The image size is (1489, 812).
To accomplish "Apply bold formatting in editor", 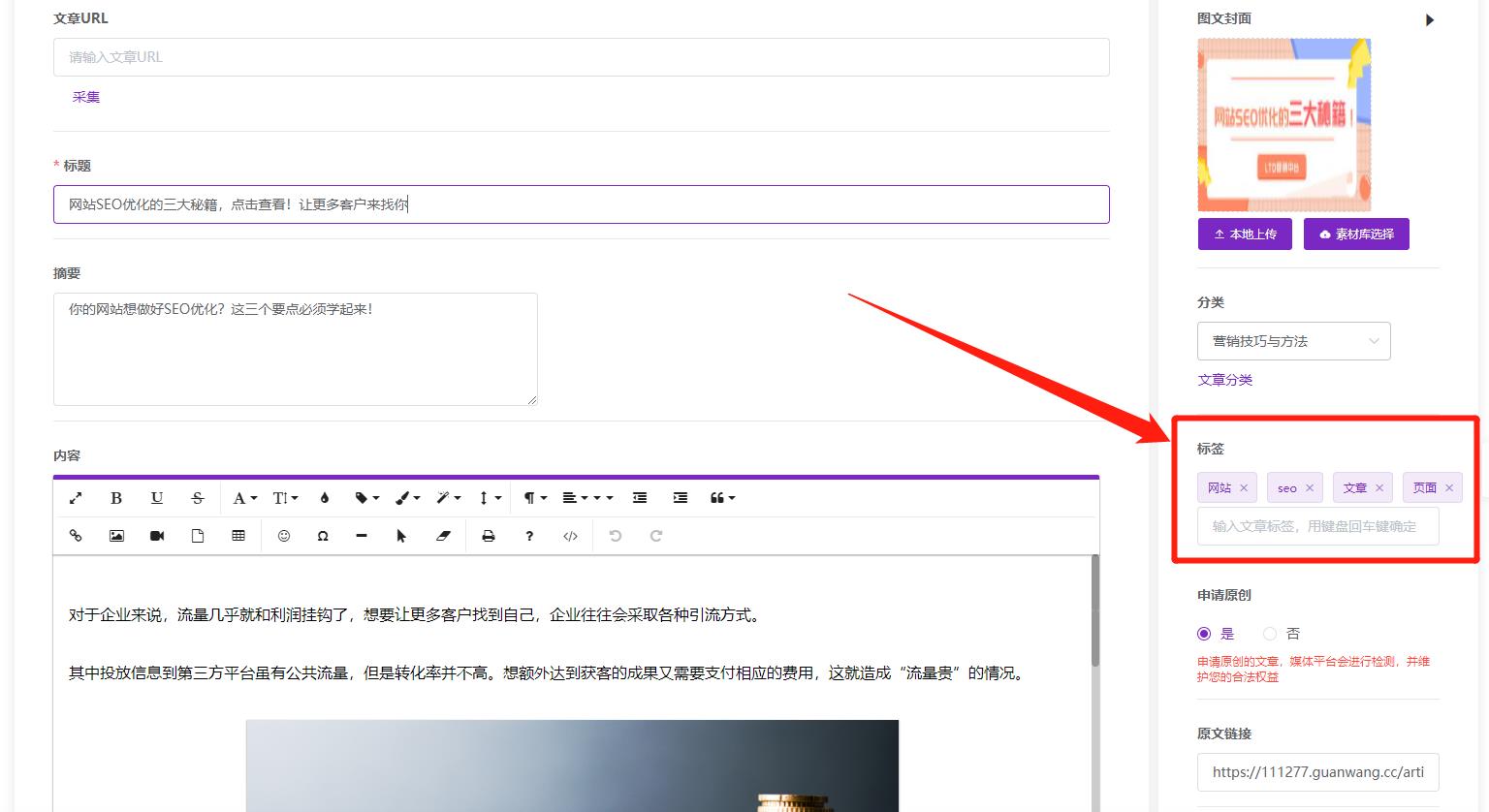I will coord(116,498).
